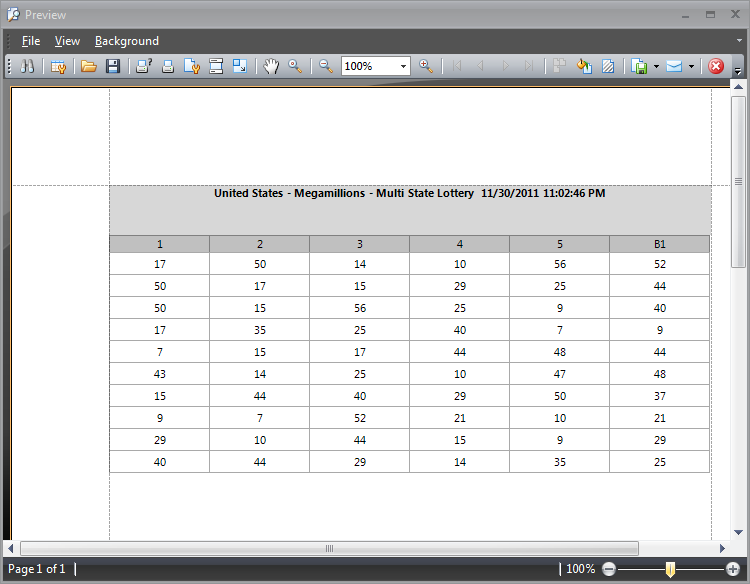Expand the Export document dropdown arrow

[x=656, y=66]
